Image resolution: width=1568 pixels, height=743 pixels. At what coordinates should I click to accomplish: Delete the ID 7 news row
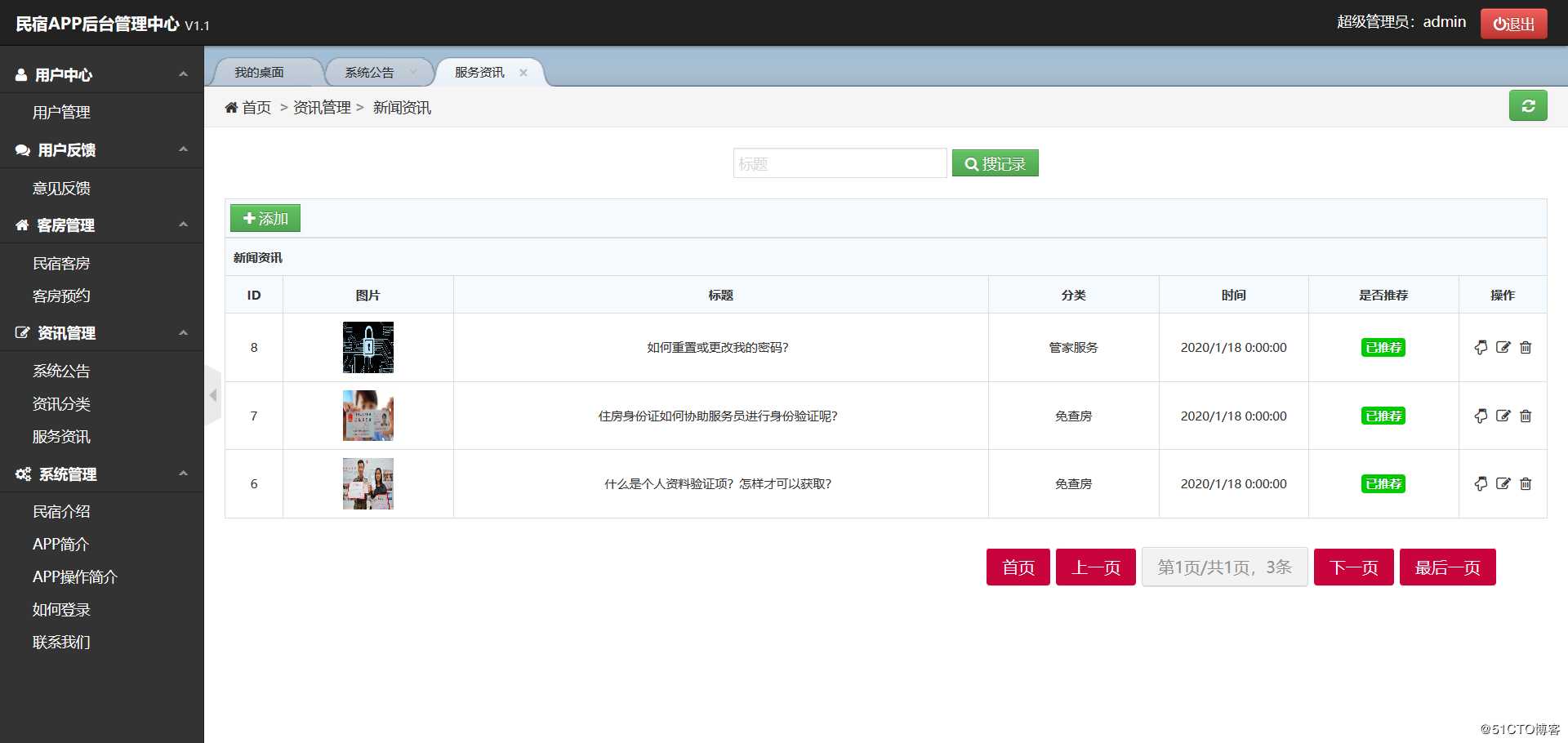pyautogui.click(x=1526, y=416)
